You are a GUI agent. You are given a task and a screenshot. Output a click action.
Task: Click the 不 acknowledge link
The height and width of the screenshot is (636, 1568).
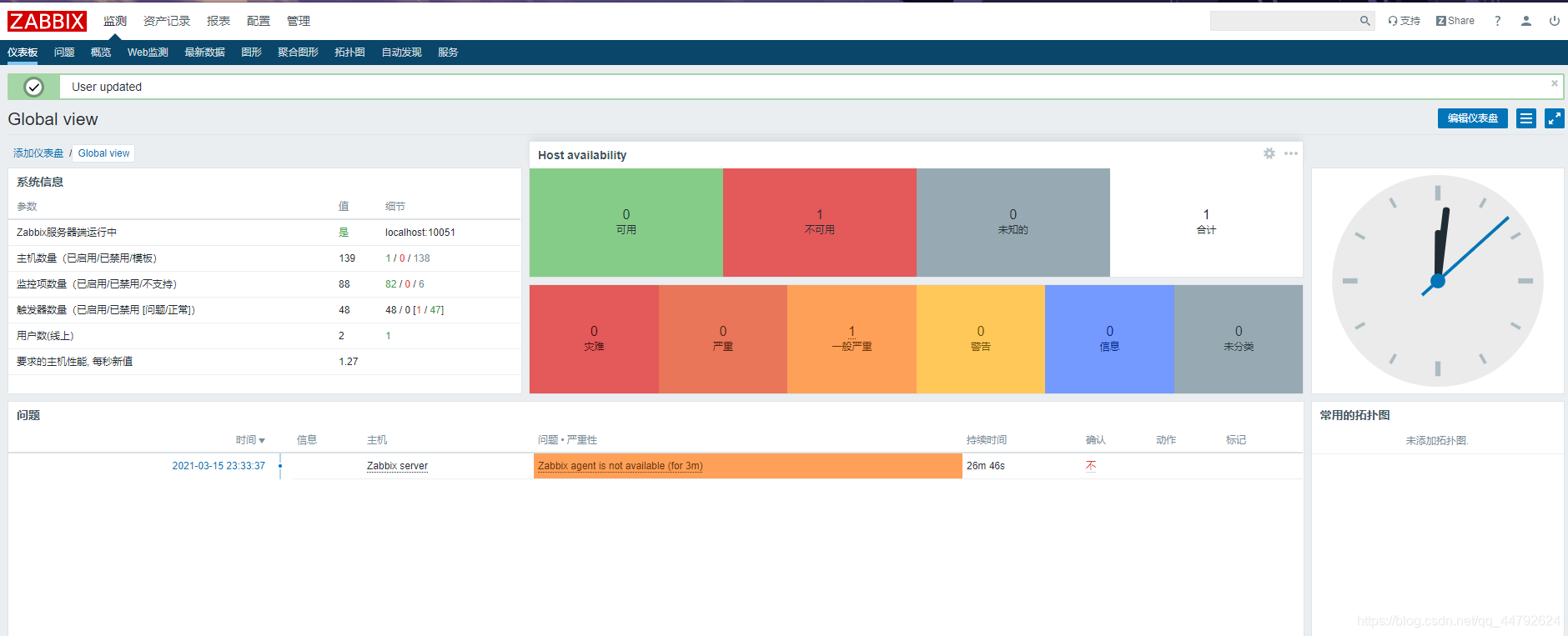pos(1091,466)
